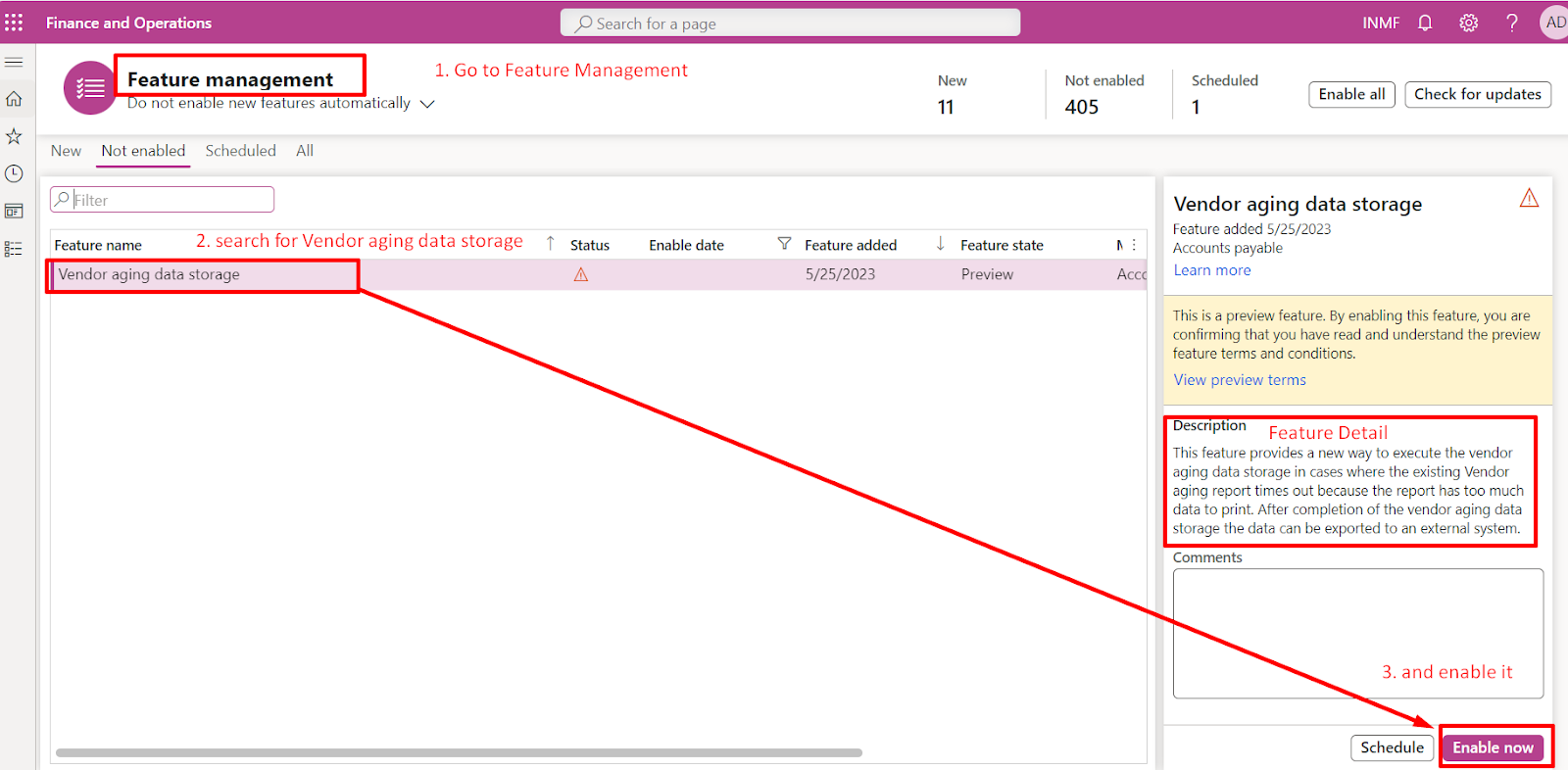
Task: Click the Feature state column header
Action: click(x=1002, y=245)
